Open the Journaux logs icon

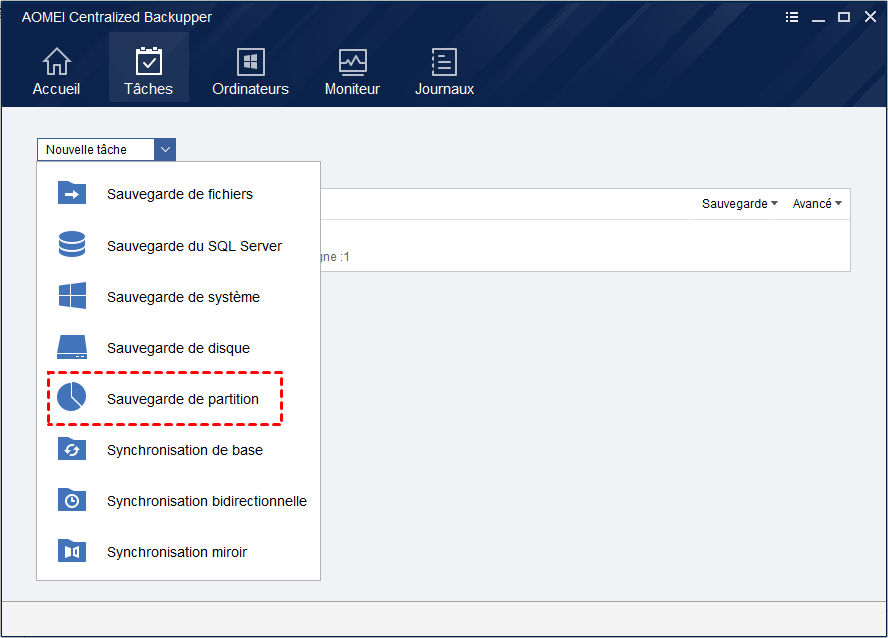(444, 62)
